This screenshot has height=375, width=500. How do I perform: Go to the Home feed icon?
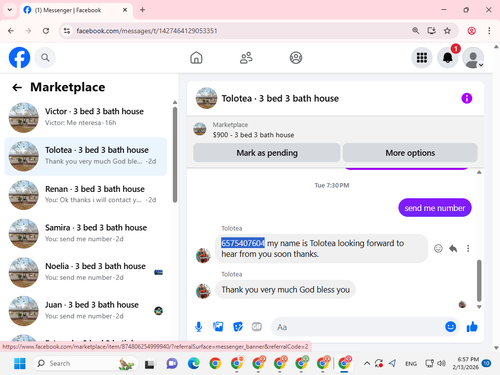pyautogui.click(x=196, y=58)
